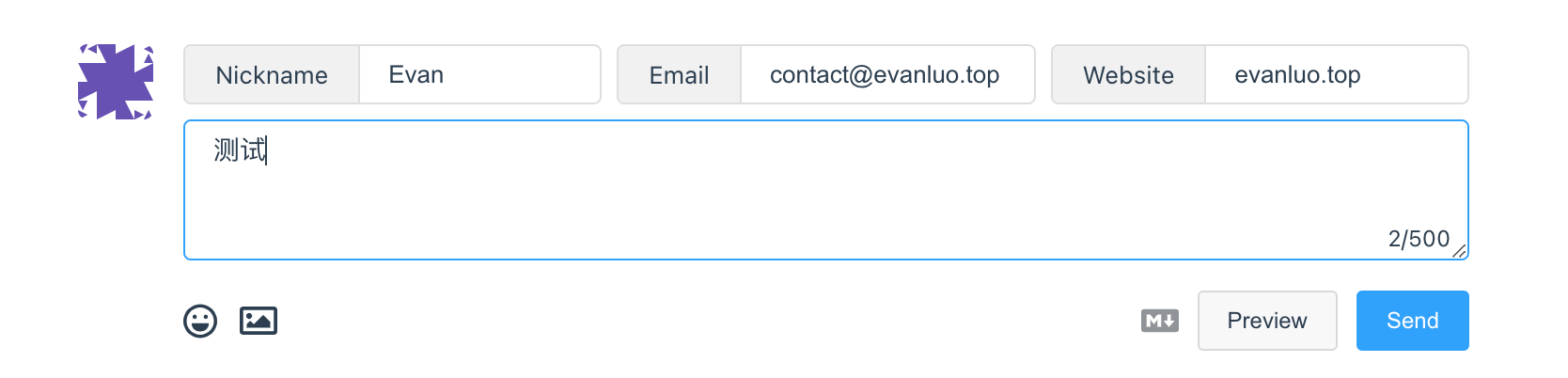The image size is (1568, 378).
Task: Submit the comment with Send
Action: (1412, 321)
